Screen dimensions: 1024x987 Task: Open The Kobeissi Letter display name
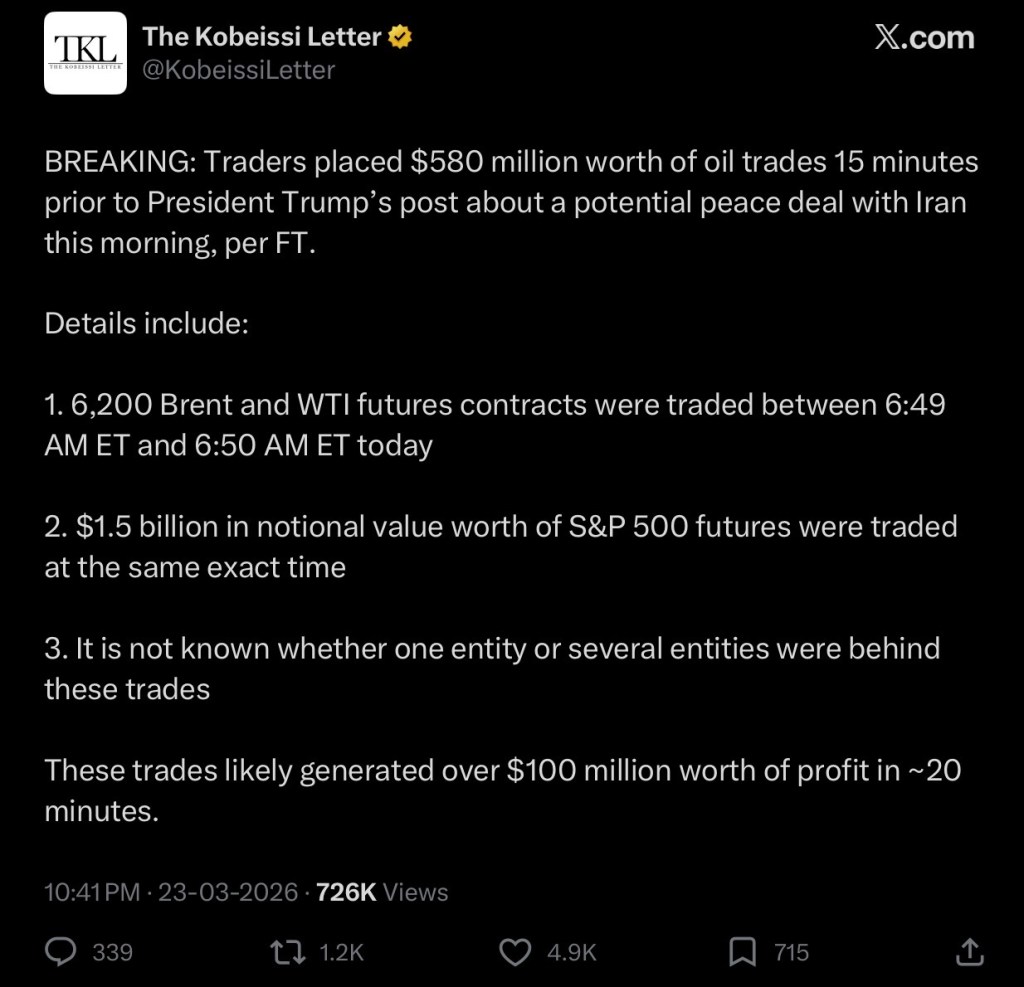coord(262,38)
